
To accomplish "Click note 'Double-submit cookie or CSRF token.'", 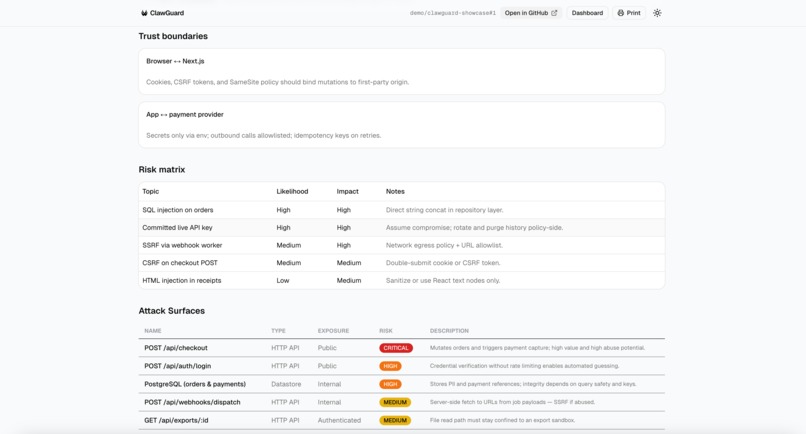I will (443, 263).
